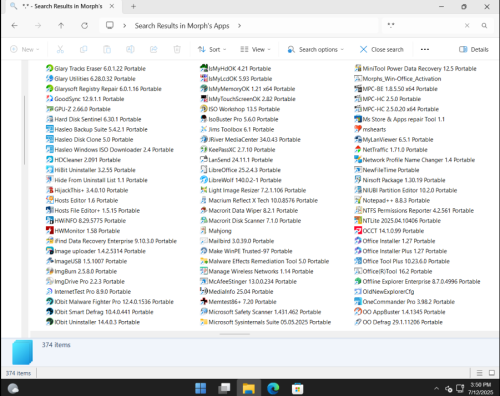The width and height of the screenshot is (500, 396).
Task: Expand the View dropdown menu
Action: point(255,49)
